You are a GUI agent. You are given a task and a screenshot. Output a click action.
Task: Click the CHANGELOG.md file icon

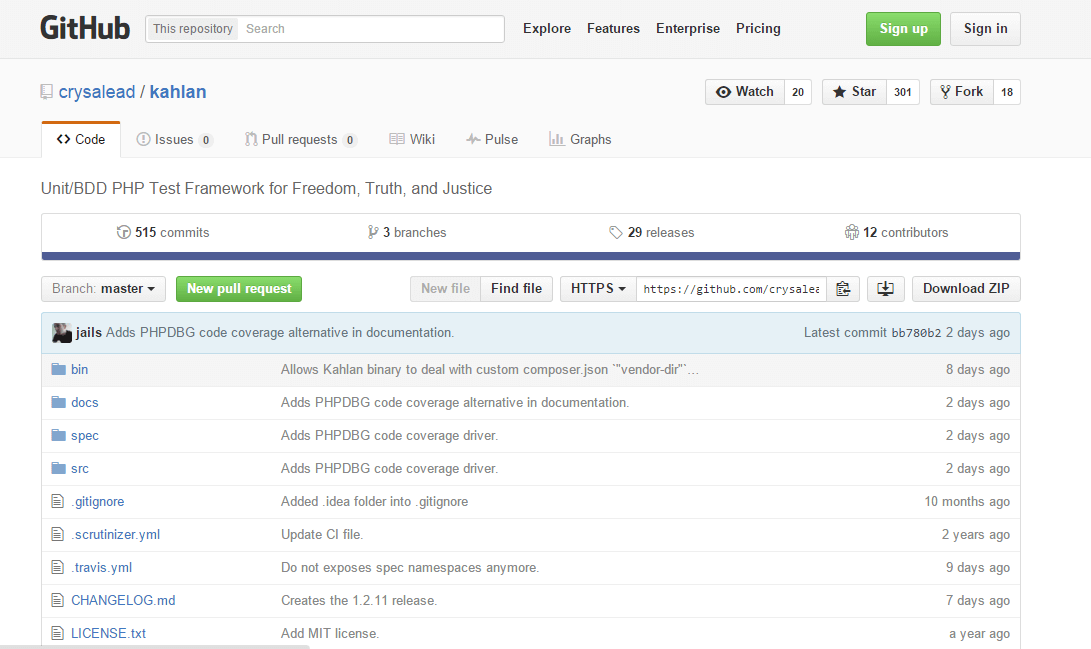(58, 600)
